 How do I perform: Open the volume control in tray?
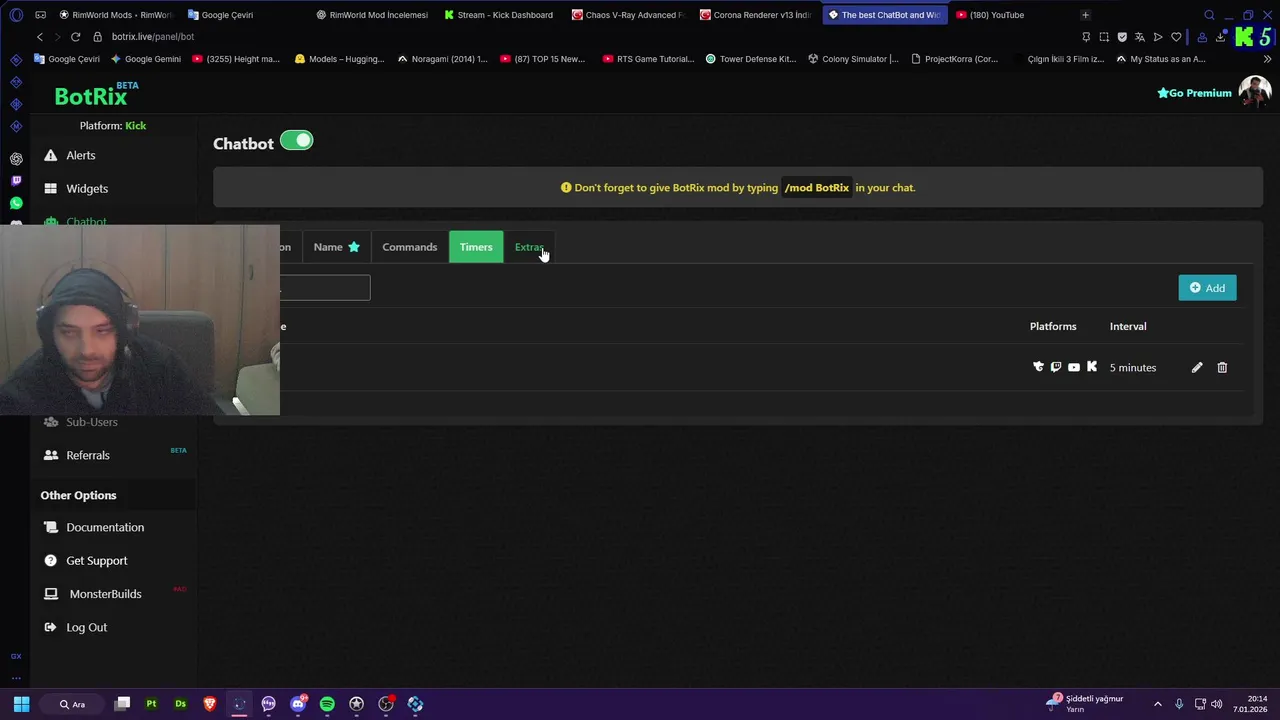click(x=1217, y=704)
